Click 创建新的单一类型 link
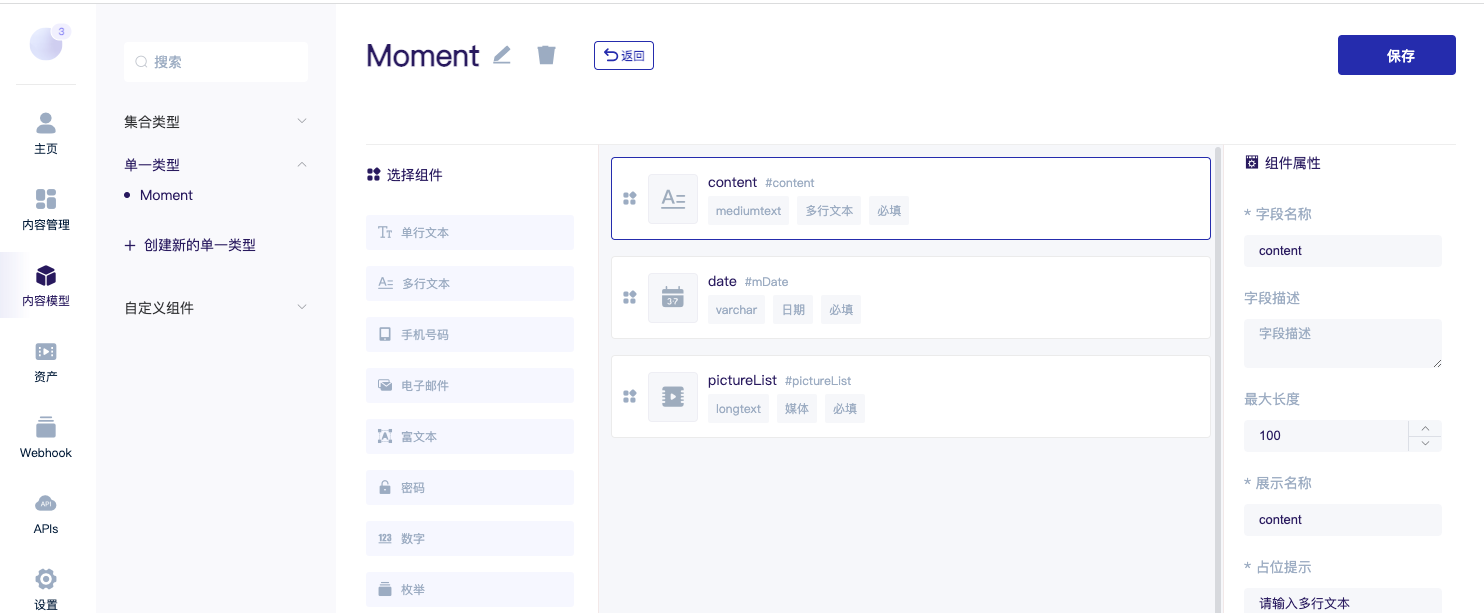Image resolution: width=1484 pixels, height=613 pixels. [x=190, y=245]
